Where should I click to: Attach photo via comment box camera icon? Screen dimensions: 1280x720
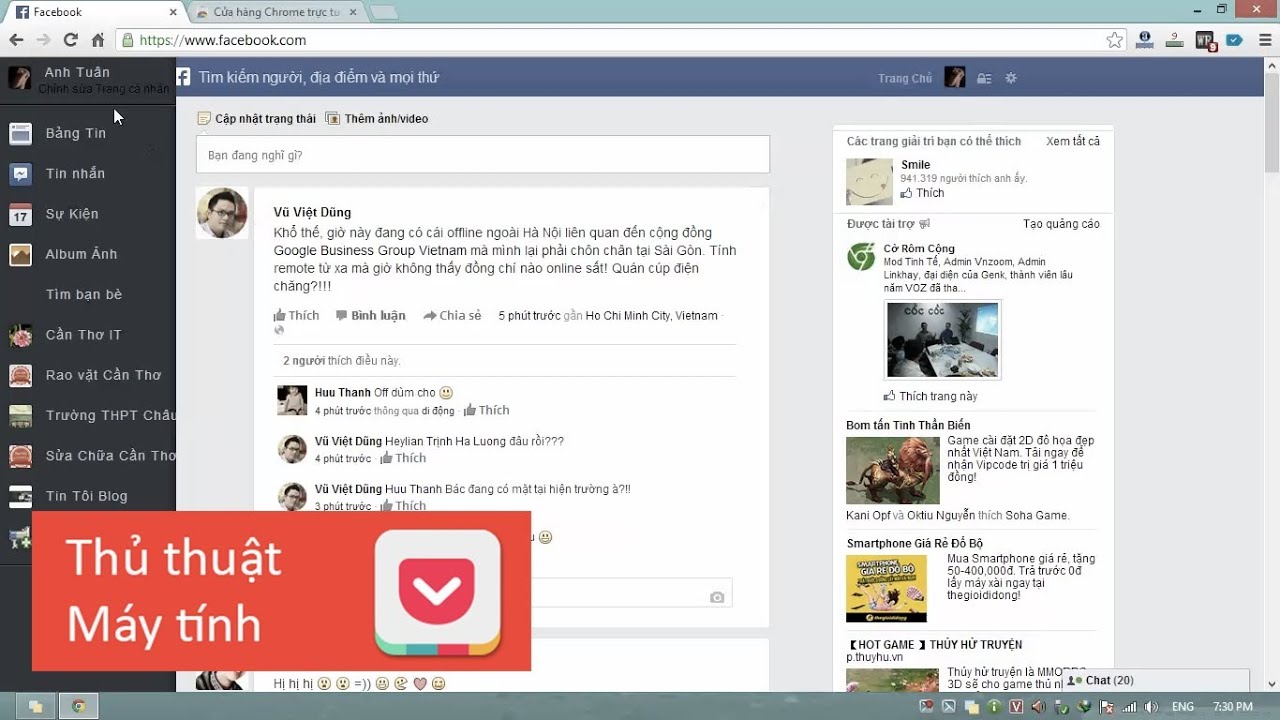[717, 597]
